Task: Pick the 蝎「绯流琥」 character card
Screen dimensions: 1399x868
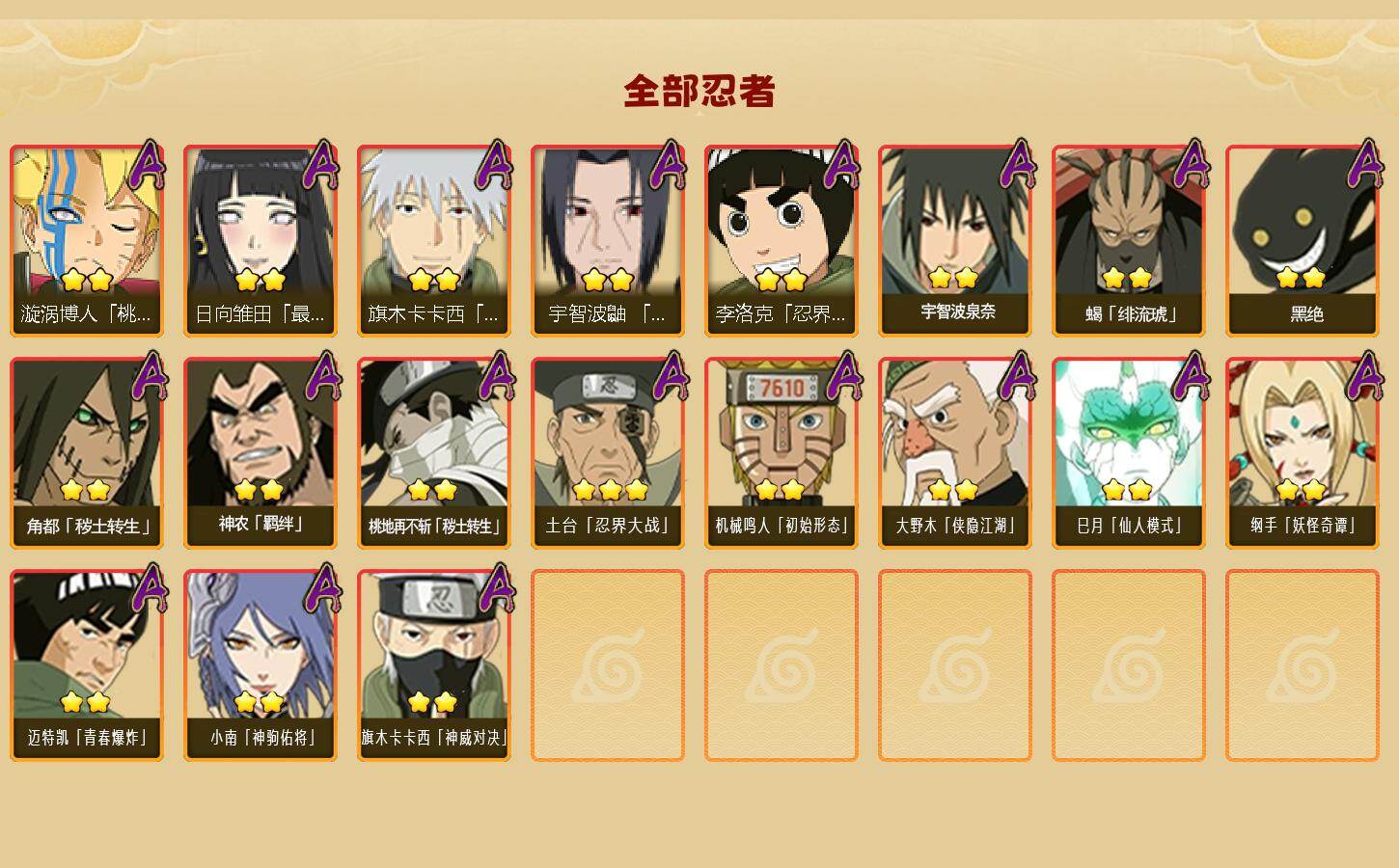Action: pos(1129,241)
